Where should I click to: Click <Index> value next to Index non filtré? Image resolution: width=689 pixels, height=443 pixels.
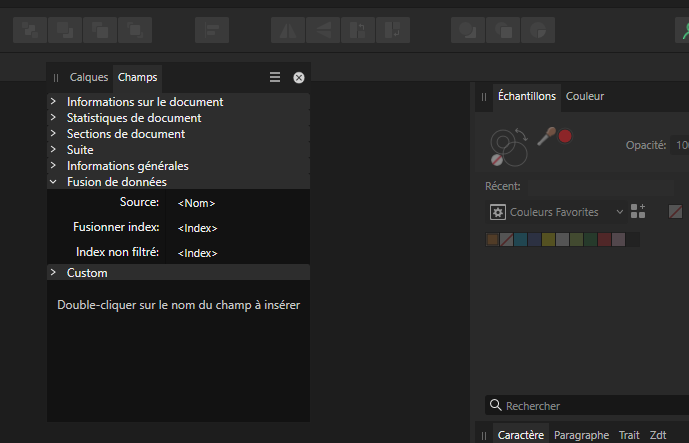click(x=197, y=253)
